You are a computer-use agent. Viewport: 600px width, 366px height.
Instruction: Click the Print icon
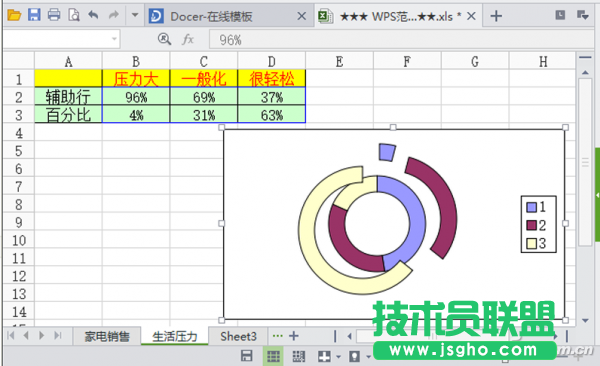point(54,15)
